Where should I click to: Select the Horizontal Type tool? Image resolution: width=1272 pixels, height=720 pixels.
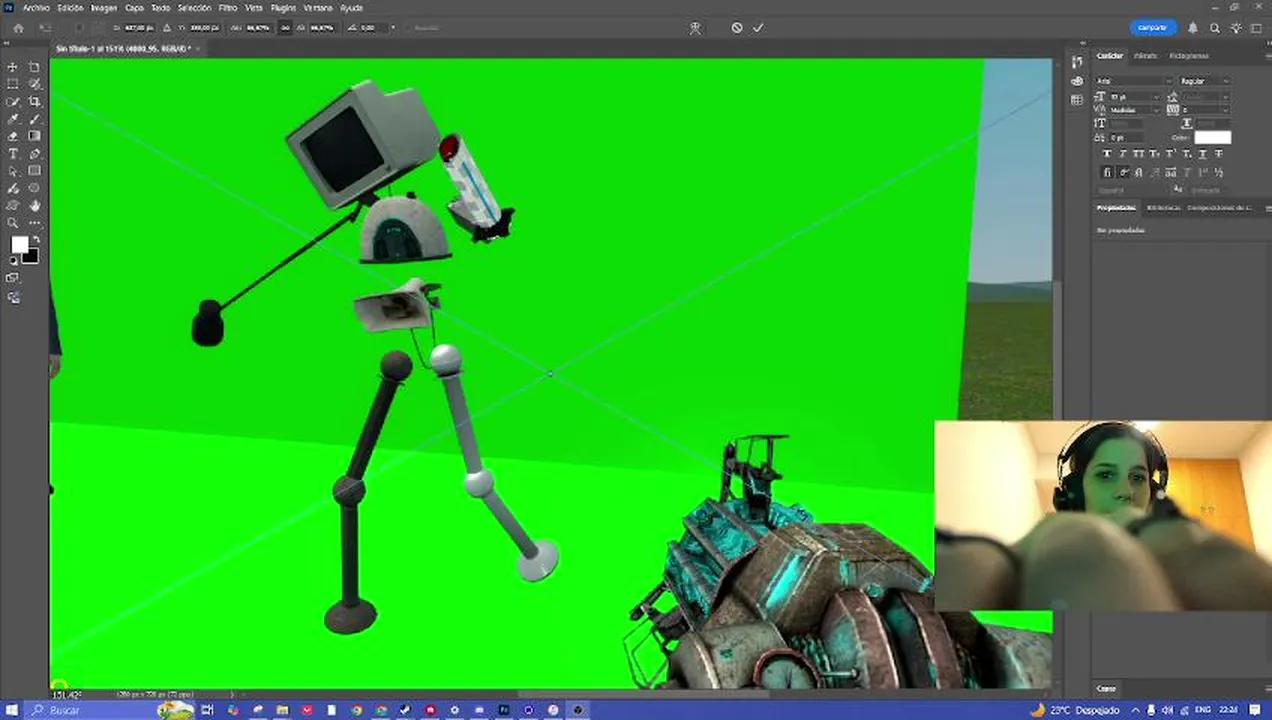point(13,154)
